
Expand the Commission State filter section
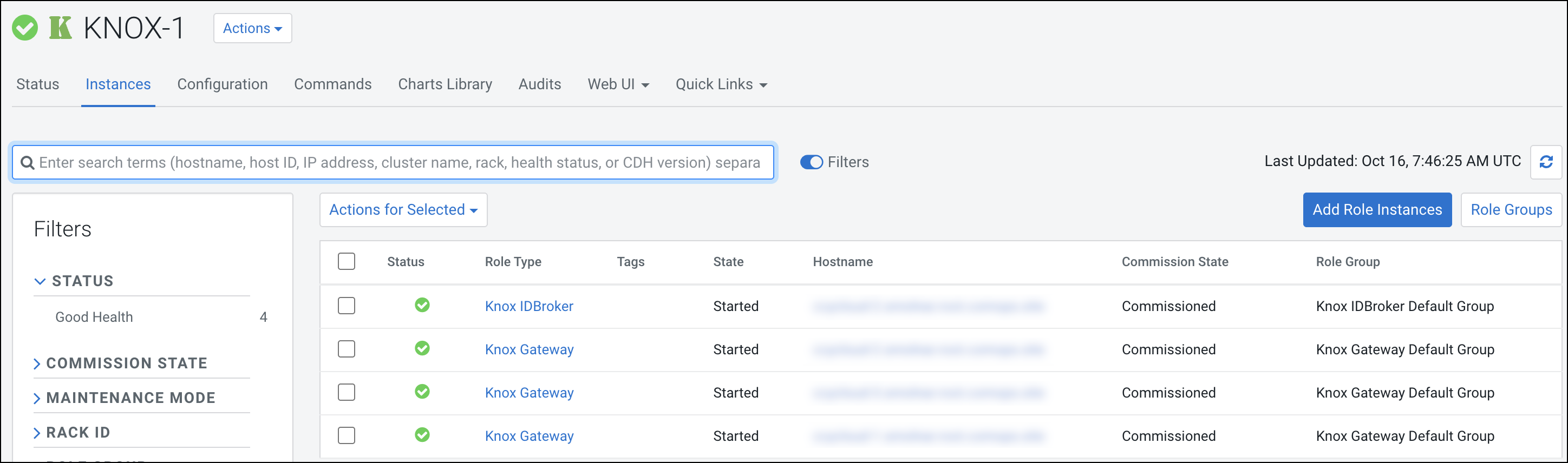[x=127, y=363]
